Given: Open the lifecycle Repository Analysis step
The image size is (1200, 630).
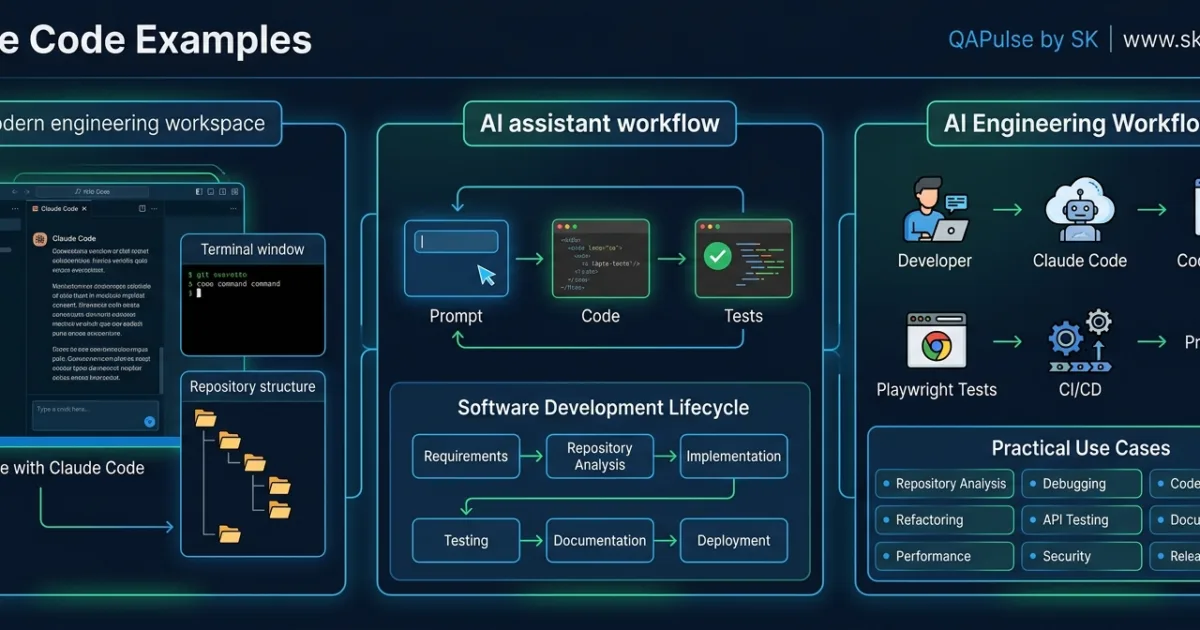Looking at the screenshot, I should point(600,456).
